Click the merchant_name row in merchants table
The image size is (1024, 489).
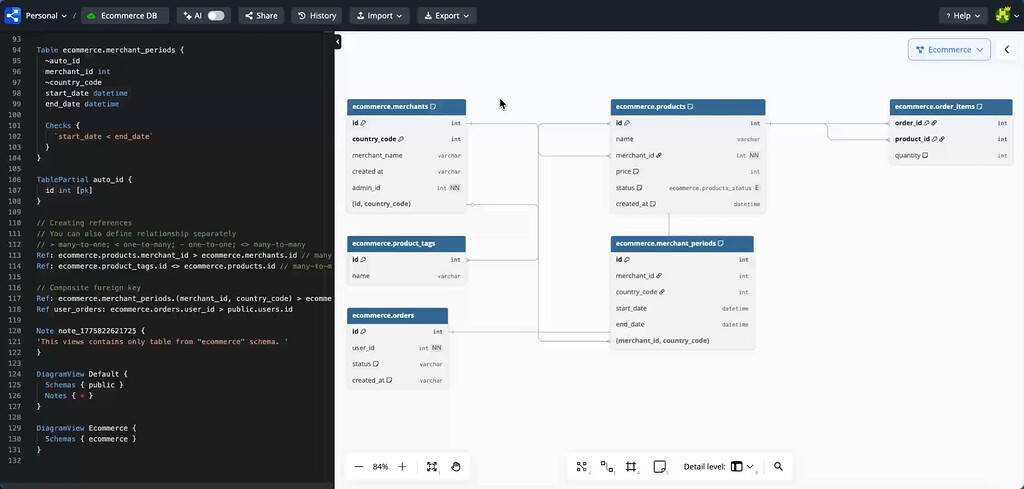pos(406,155)
